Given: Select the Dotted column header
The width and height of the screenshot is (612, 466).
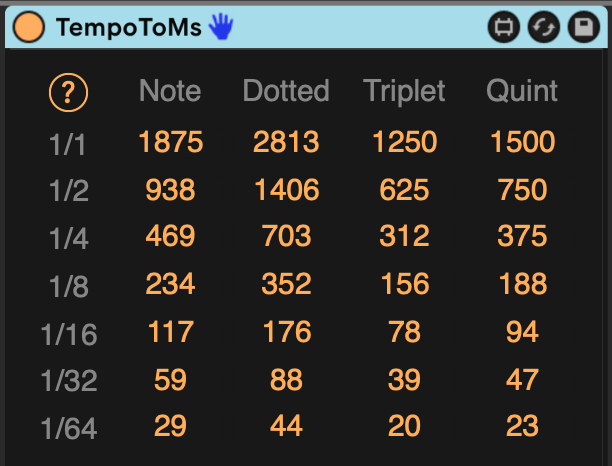Looking at the screenshot, I should click(286, 91).
